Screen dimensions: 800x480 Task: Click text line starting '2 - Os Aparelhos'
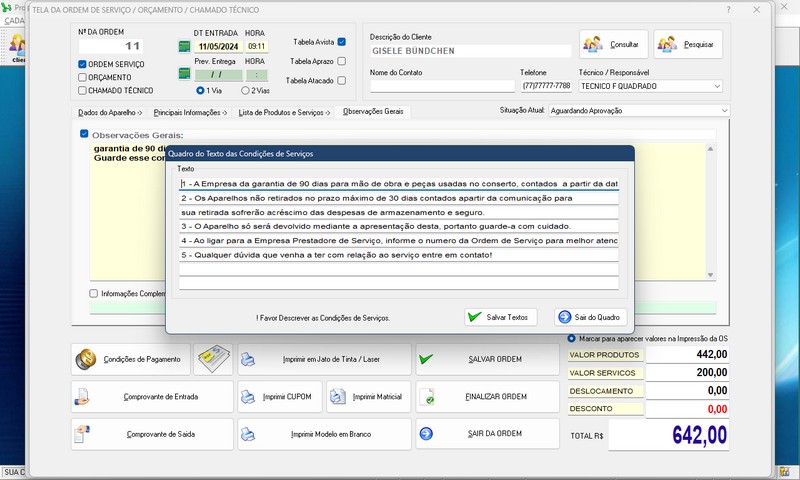399,198
